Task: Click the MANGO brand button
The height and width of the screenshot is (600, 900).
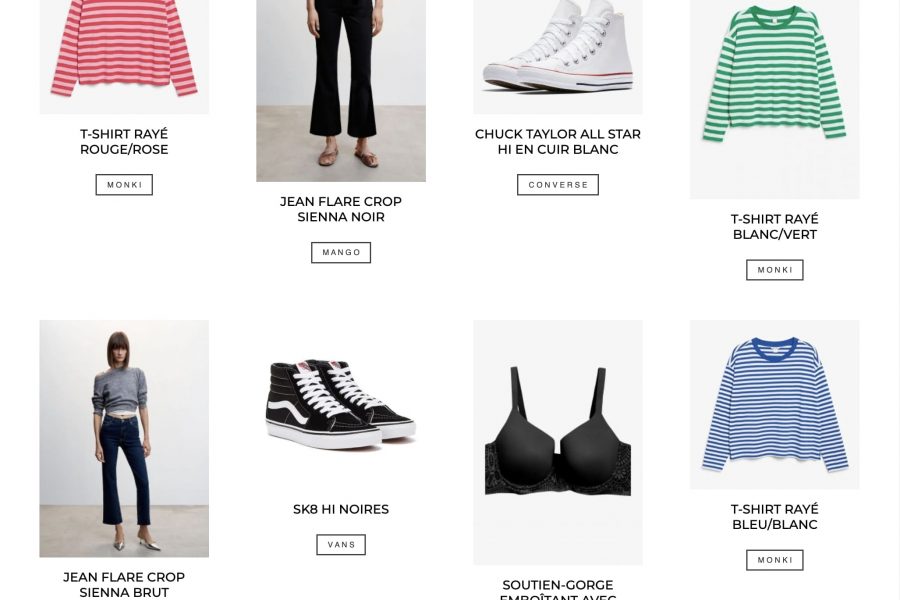Action: 341,253
